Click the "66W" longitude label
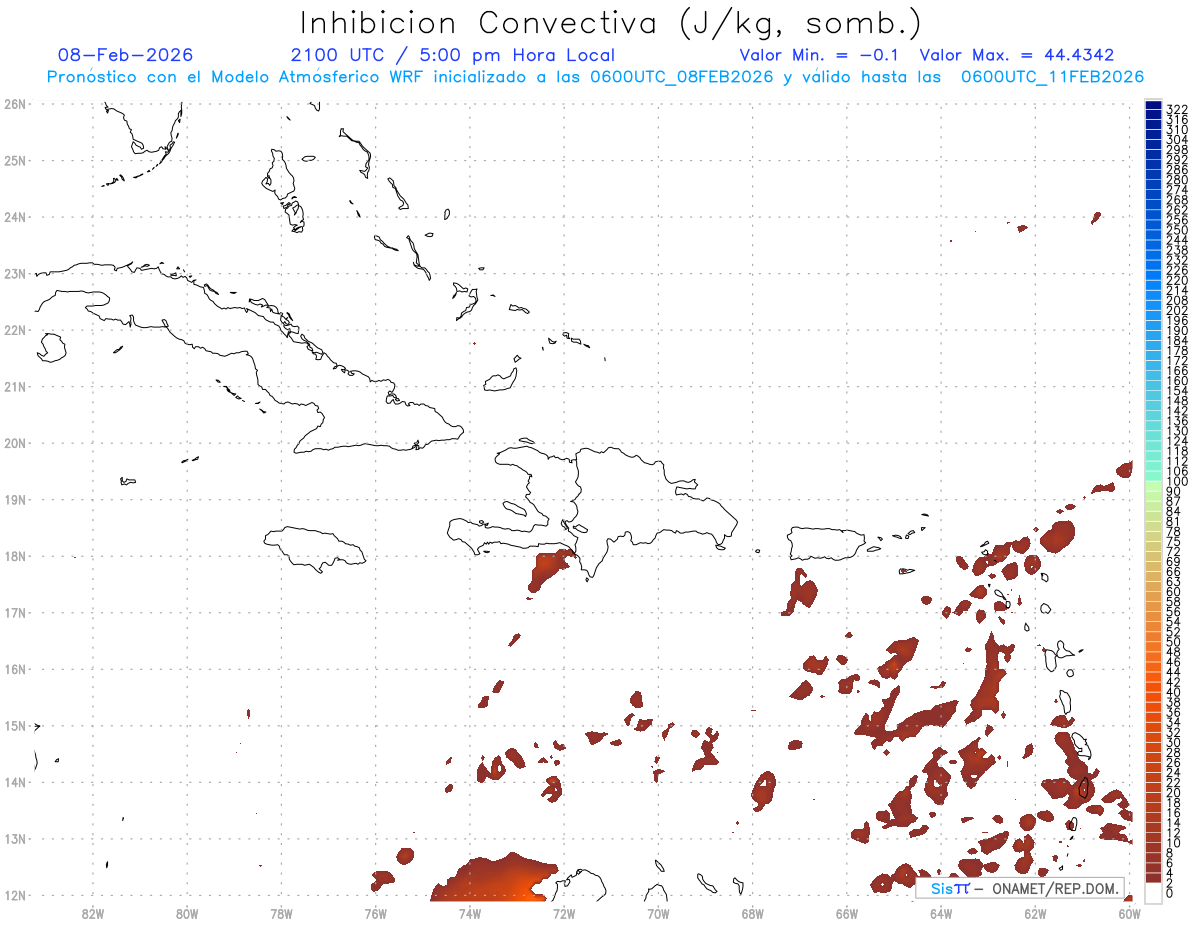This screenshot has width=1200, height=927. pos(847,912)
